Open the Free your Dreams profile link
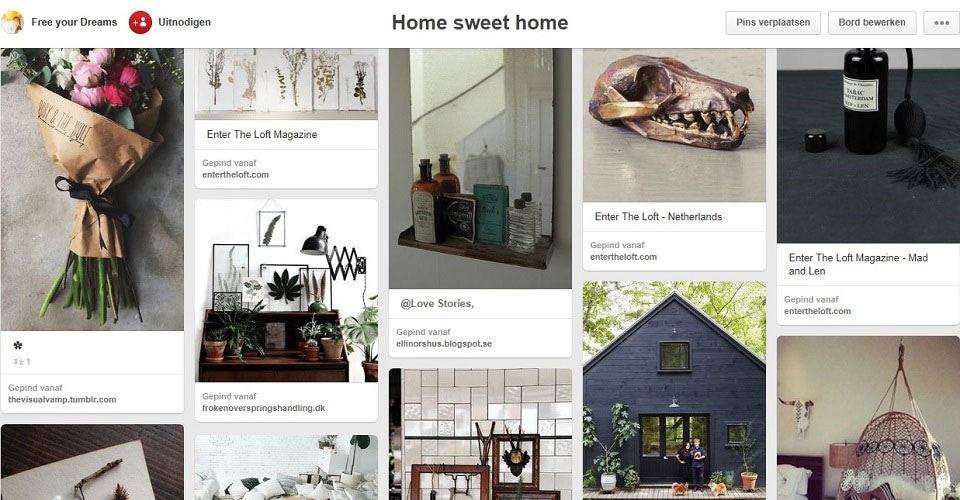The width and height of the screenshot is (960, 500). click(x=74, y=22)
